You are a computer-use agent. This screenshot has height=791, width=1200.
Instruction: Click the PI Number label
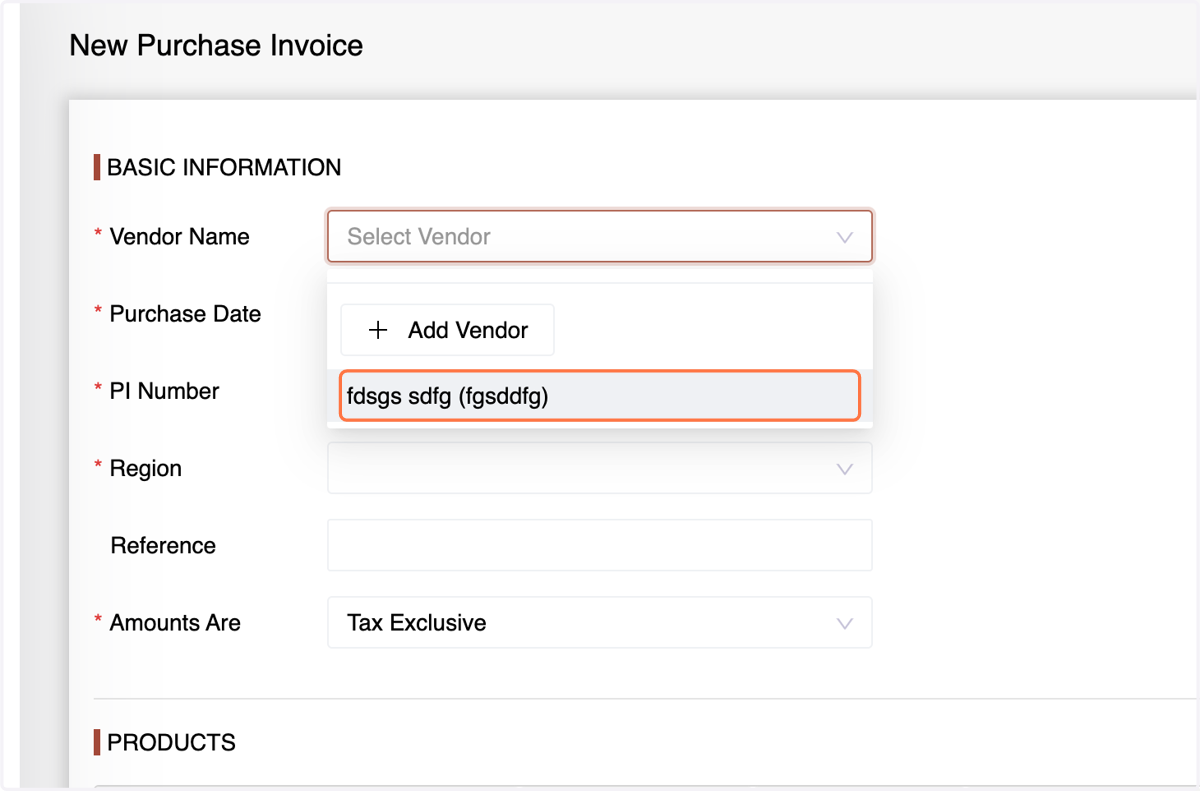point(164,391)
